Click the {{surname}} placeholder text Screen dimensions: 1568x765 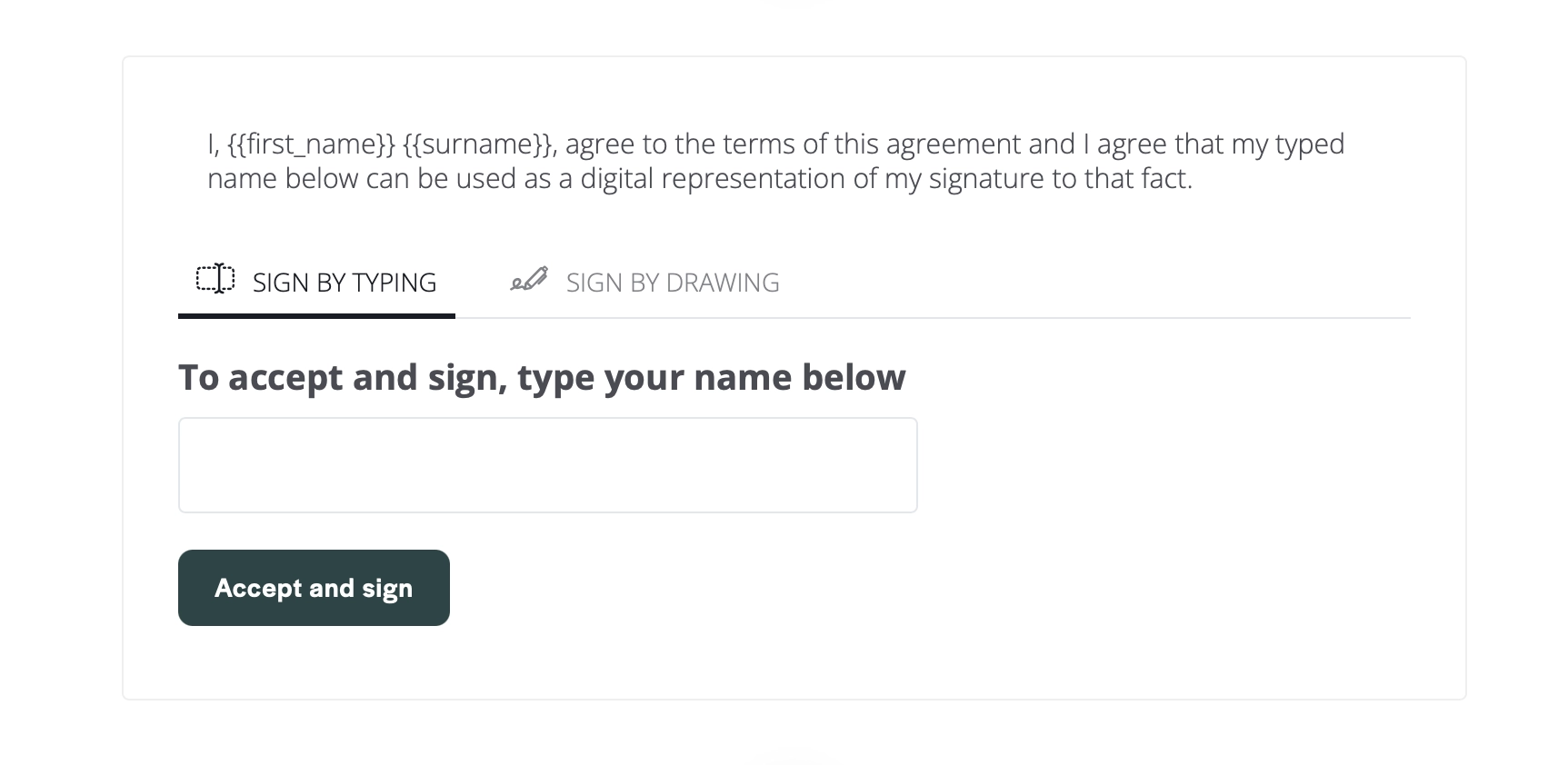pyautogui.click(x=477, y=143)
